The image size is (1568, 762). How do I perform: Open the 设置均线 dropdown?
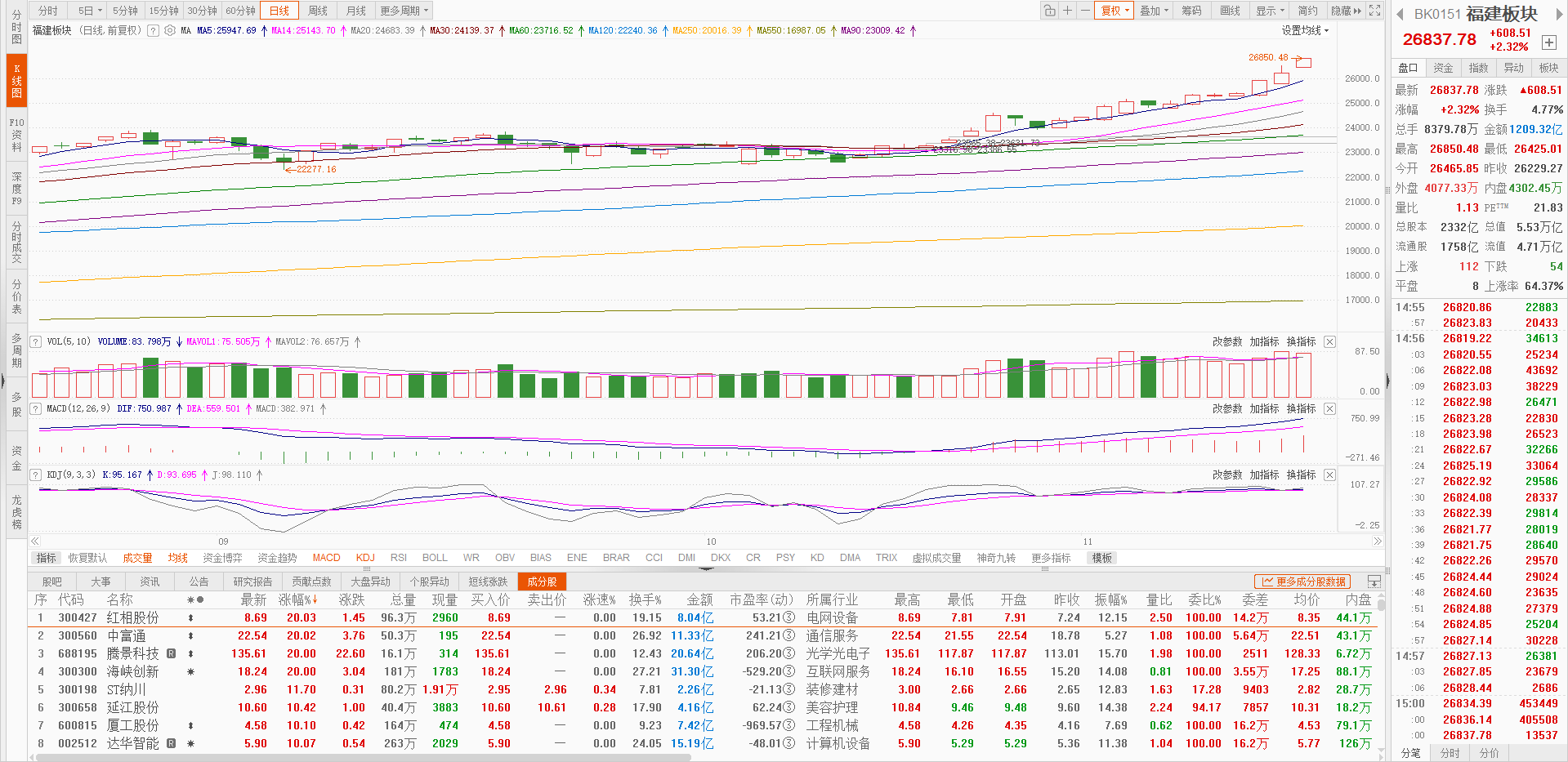(x=1305, y=30)
